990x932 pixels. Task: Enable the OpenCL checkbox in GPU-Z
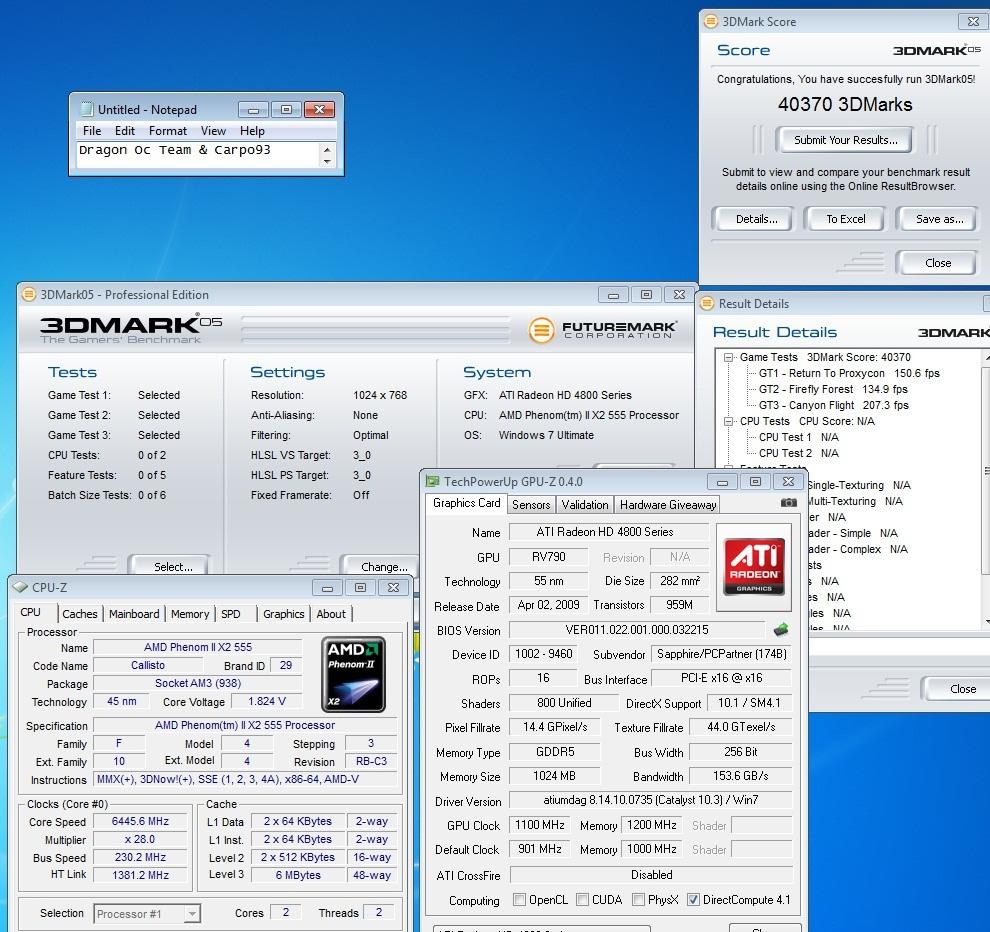(519, 899)
